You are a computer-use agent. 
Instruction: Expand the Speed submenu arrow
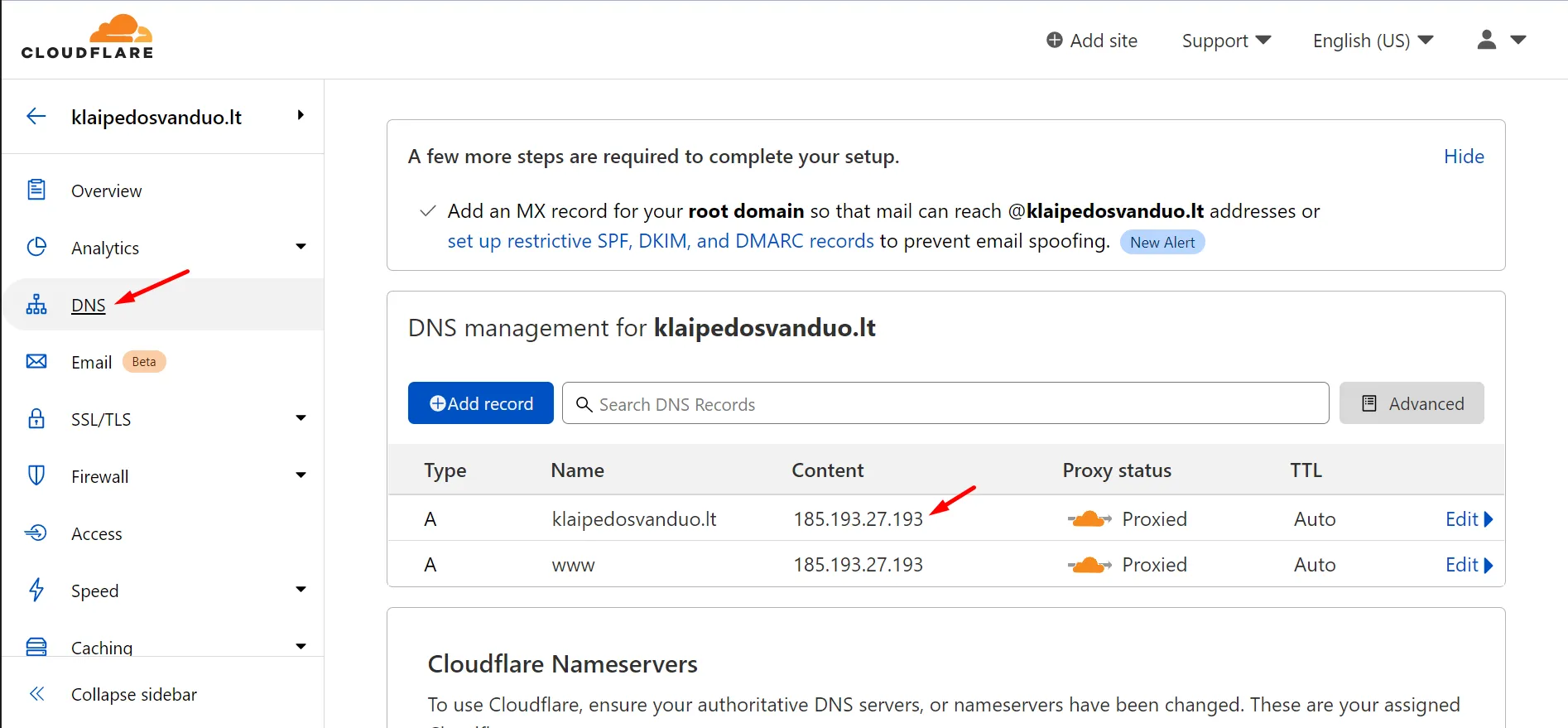point(301,589)
